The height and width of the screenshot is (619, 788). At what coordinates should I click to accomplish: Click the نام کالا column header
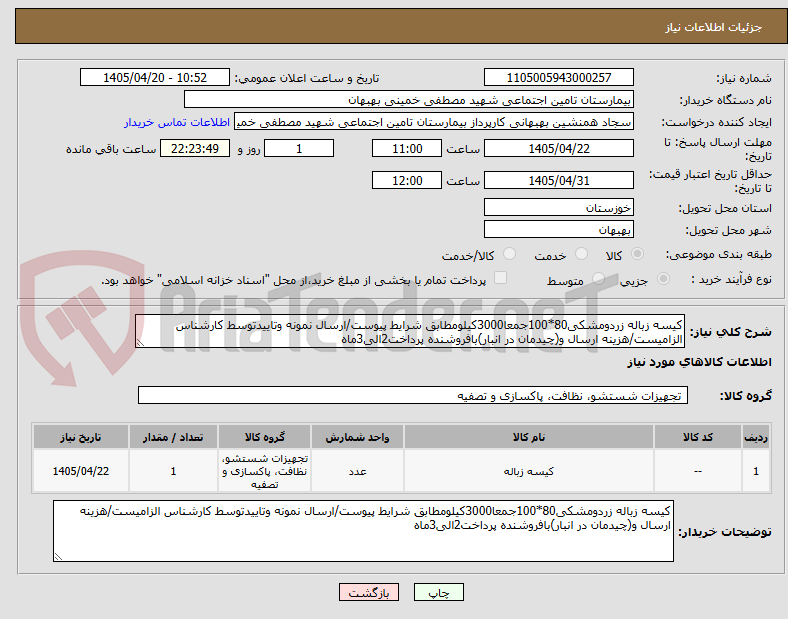(529, 437)
